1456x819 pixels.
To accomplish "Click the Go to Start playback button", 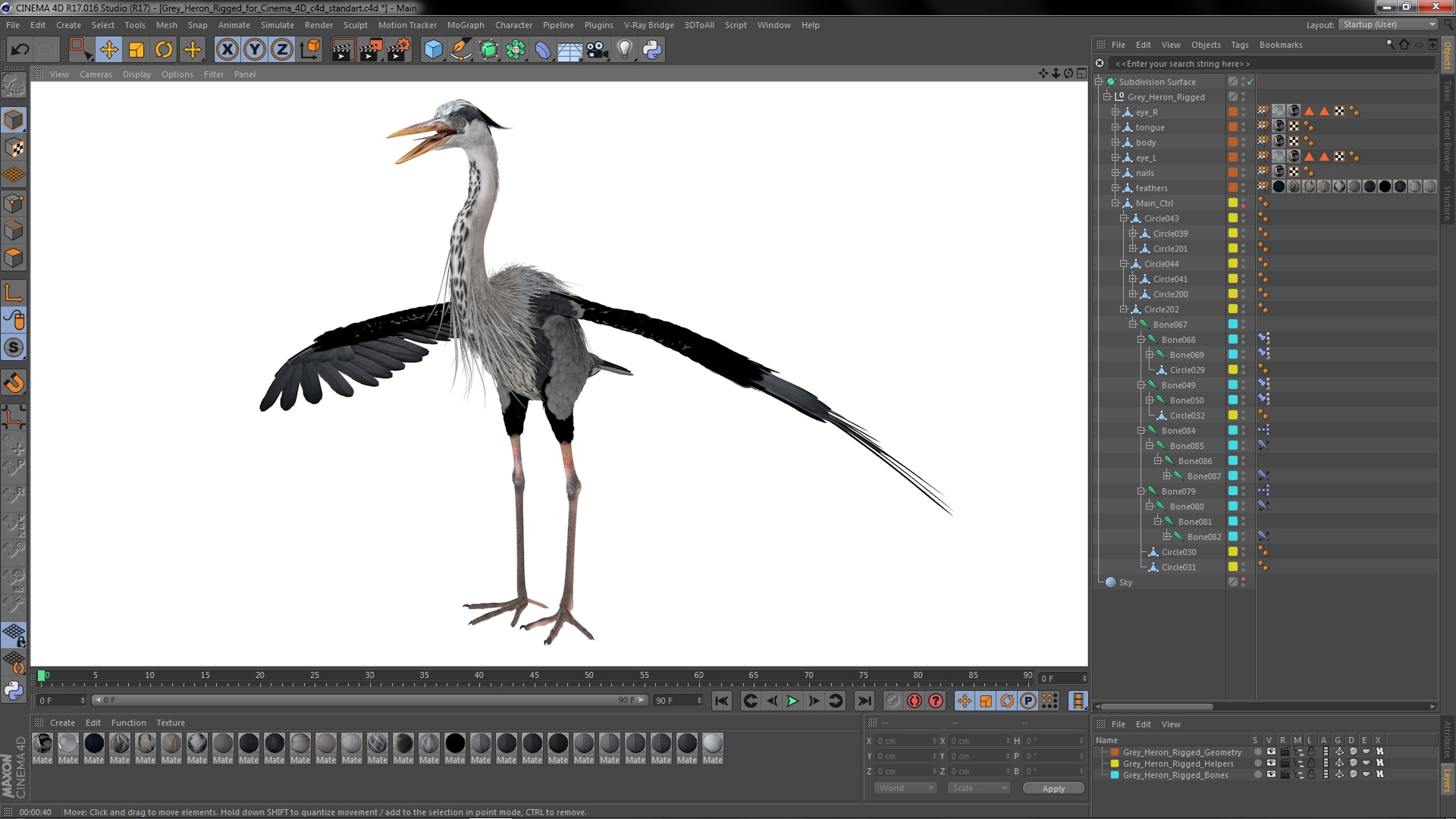I will tap(721, 701).
